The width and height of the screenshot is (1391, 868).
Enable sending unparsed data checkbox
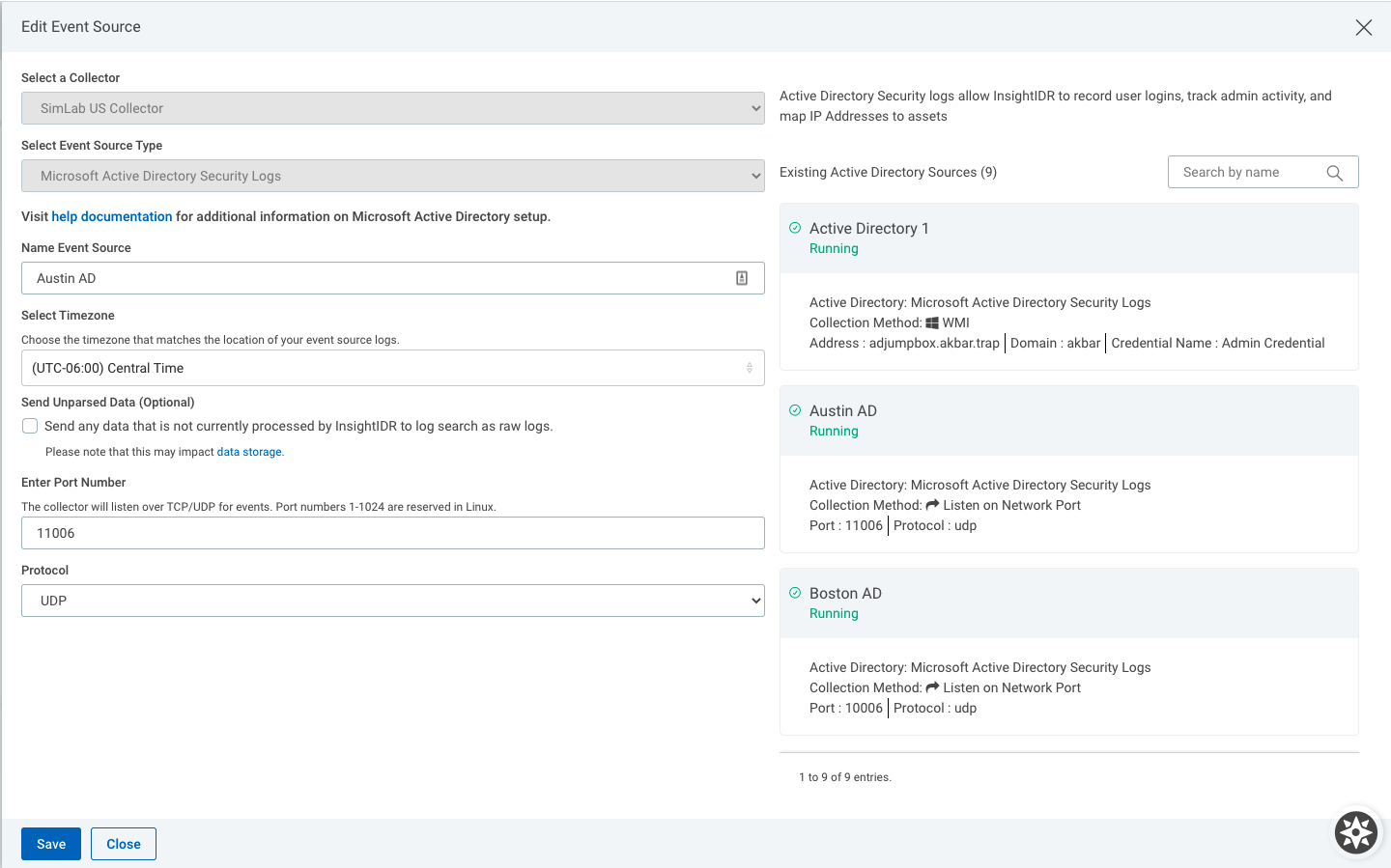click(31, 426)
